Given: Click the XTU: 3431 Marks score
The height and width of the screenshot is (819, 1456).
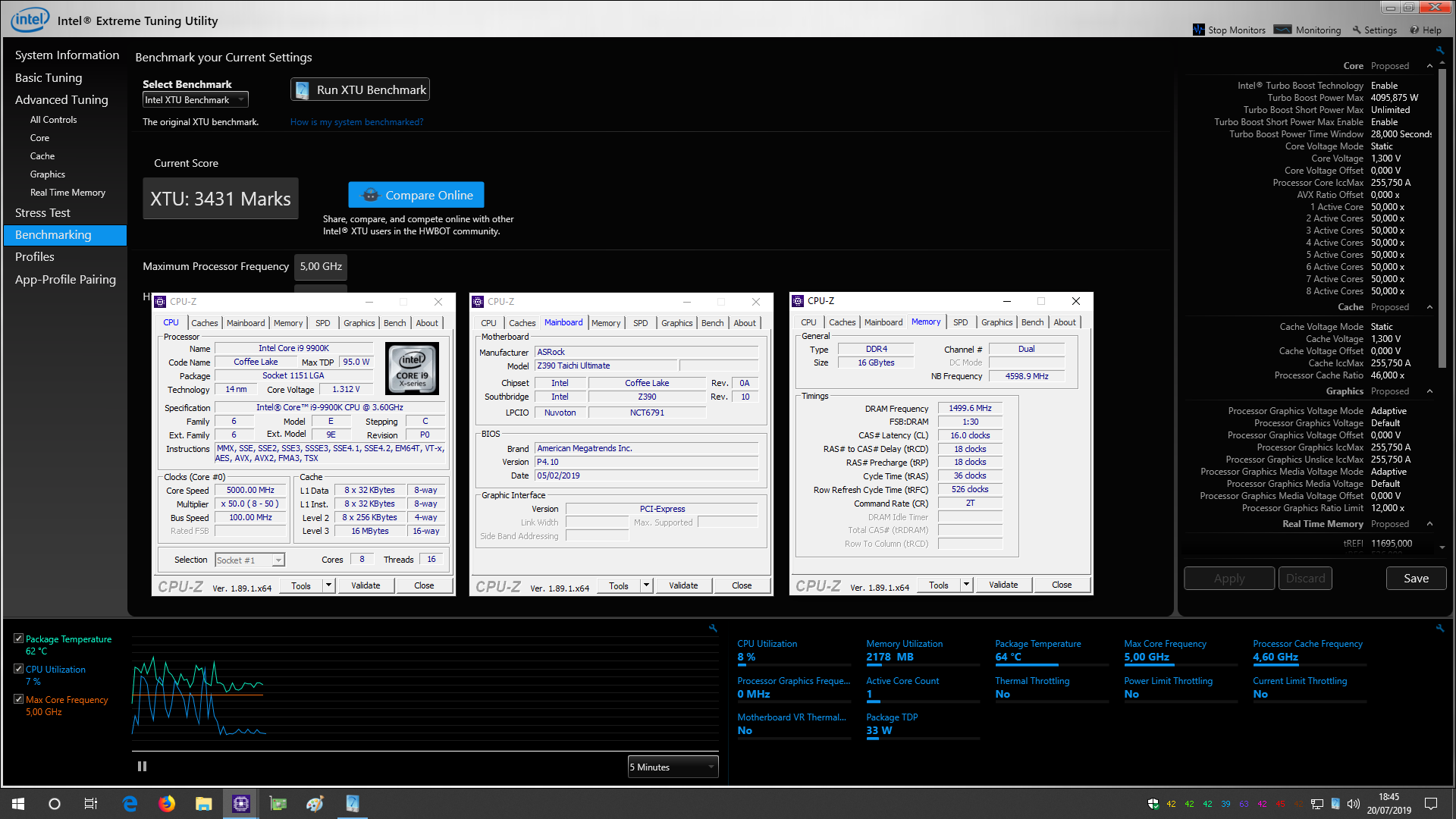Looking at the screenshot, I should click(x=221, y=199).
